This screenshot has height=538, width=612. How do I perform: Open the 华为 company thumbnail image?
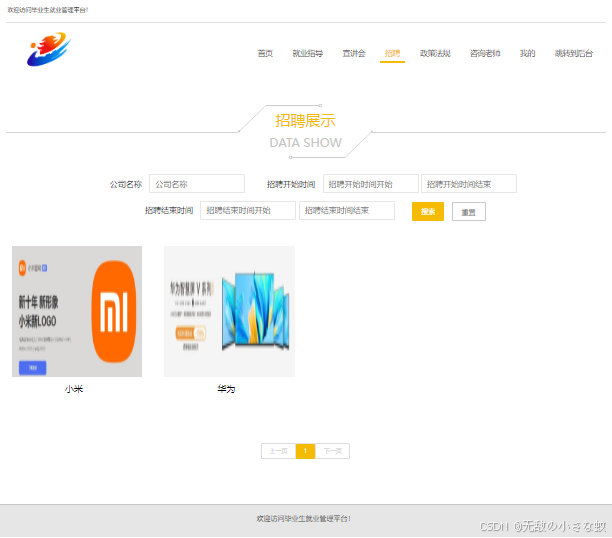[229, 311]
